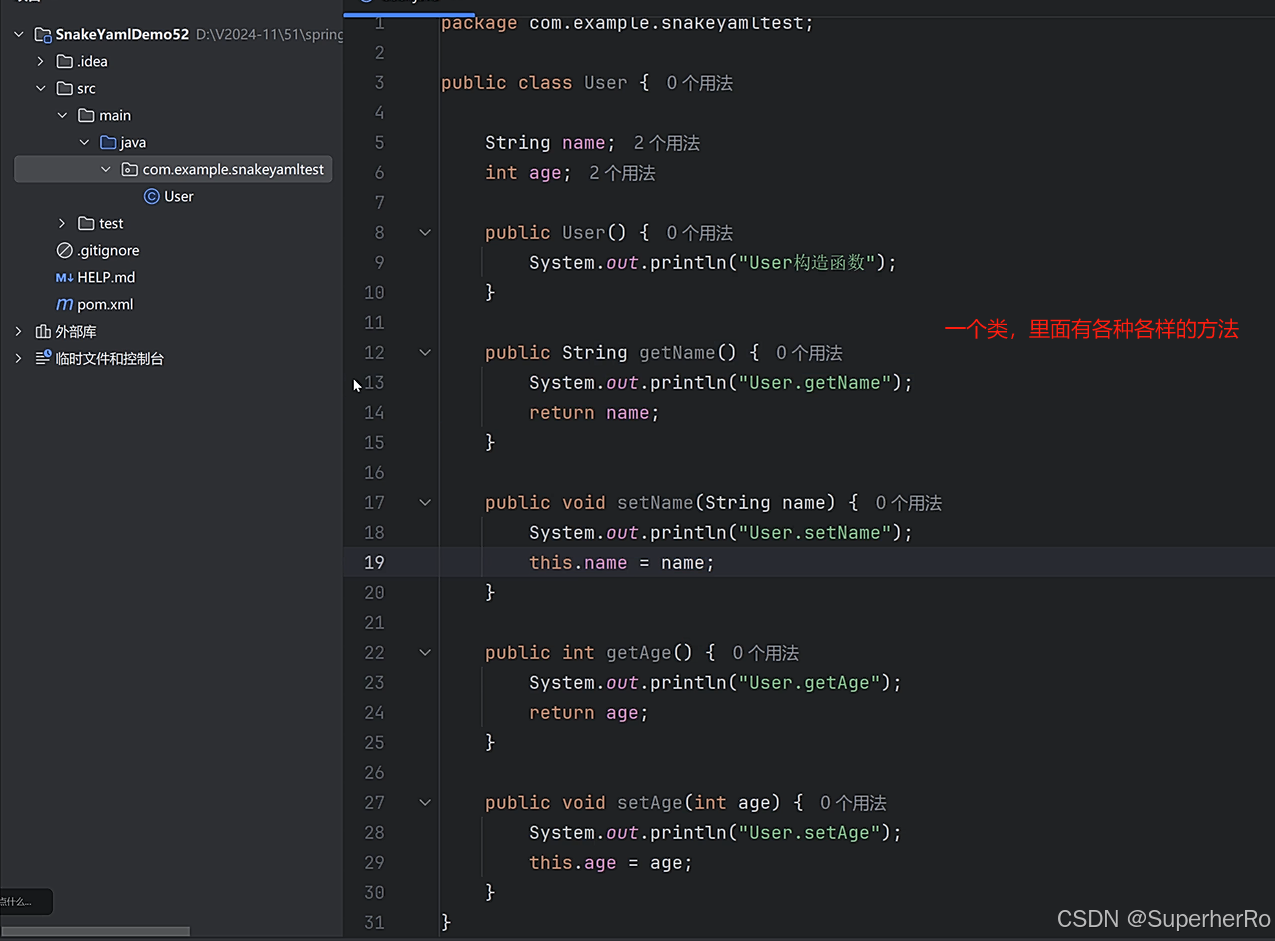Select the scratches and consoles icon
This screenshot has height=941, width=1275.
pos(43,358)
